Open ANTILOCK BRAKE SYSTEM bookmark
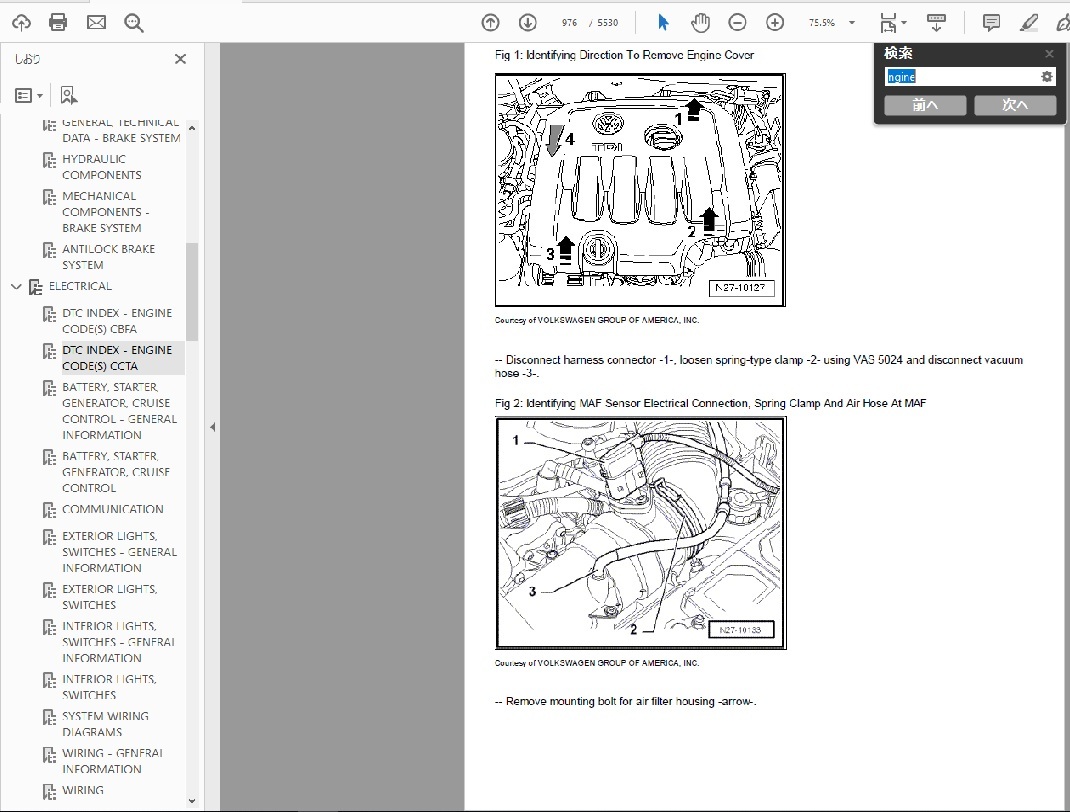This screenshot has width=1070, height=812. point(109,257)
